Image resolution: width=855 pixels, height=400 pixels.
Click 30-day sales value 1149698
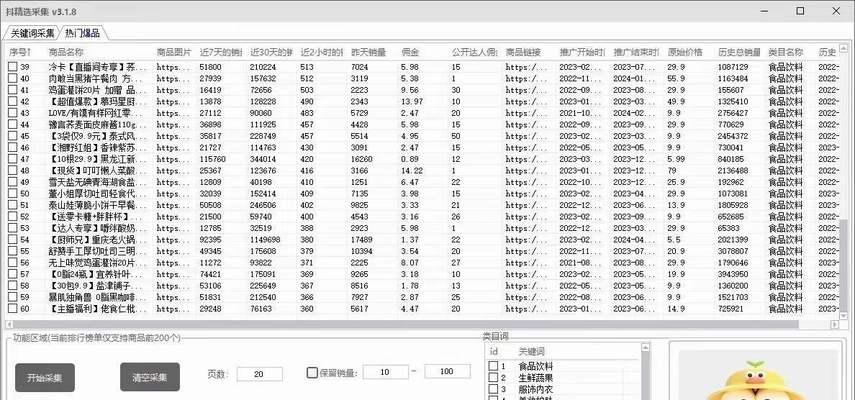[x=265, y=240]
